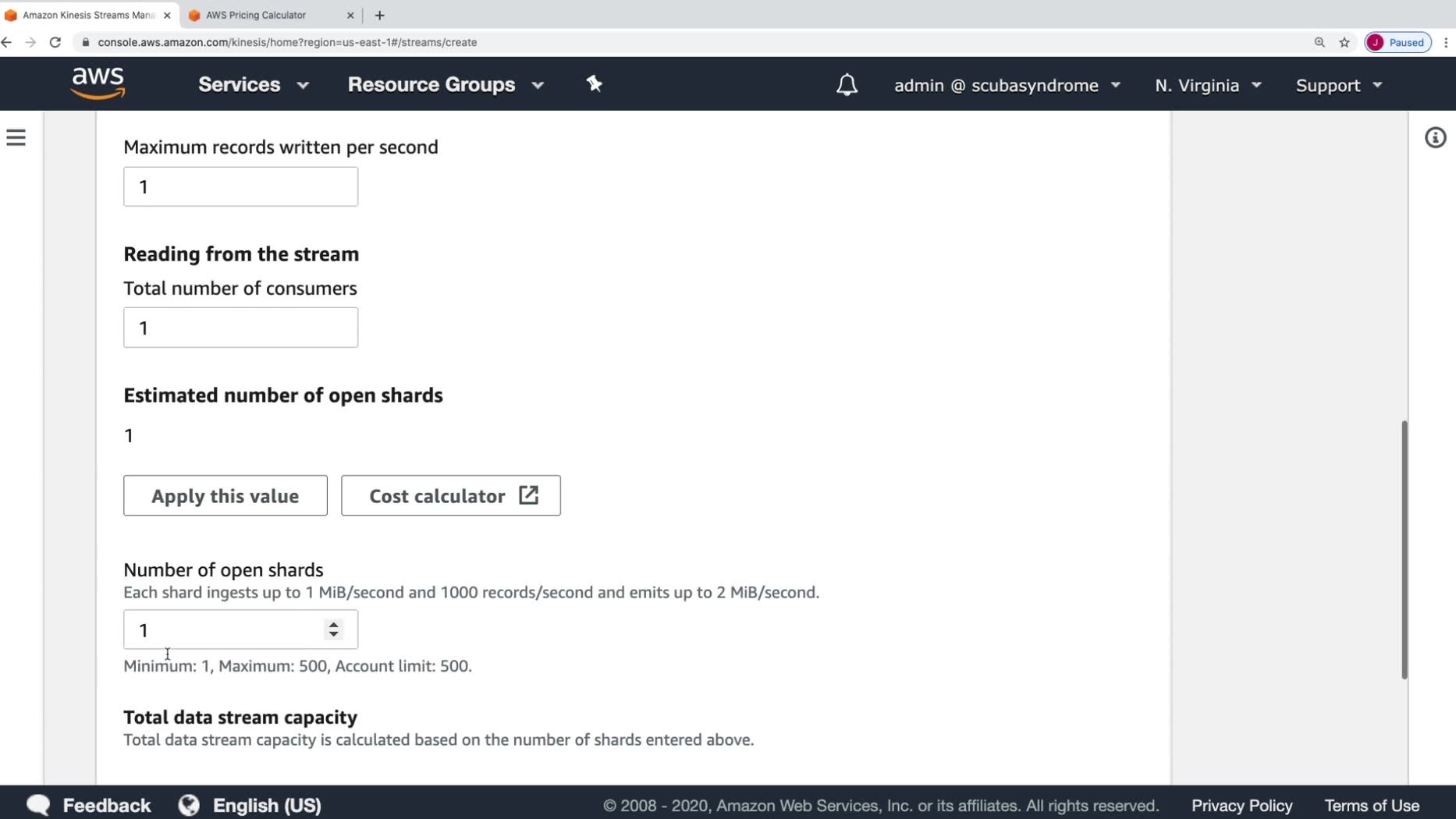
Task: Expand the Services dropdown
Action: click(x=253, y=85)
